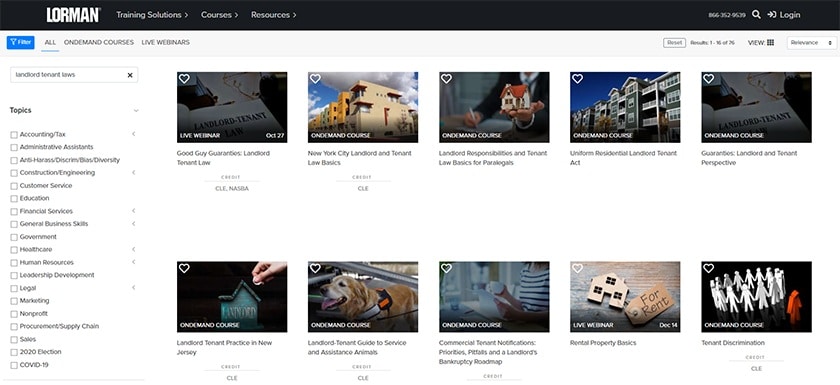Favorite Commercial Tenant Notifications course heart
The height and width of the screenshot is (385, 840).
(446, 268)
